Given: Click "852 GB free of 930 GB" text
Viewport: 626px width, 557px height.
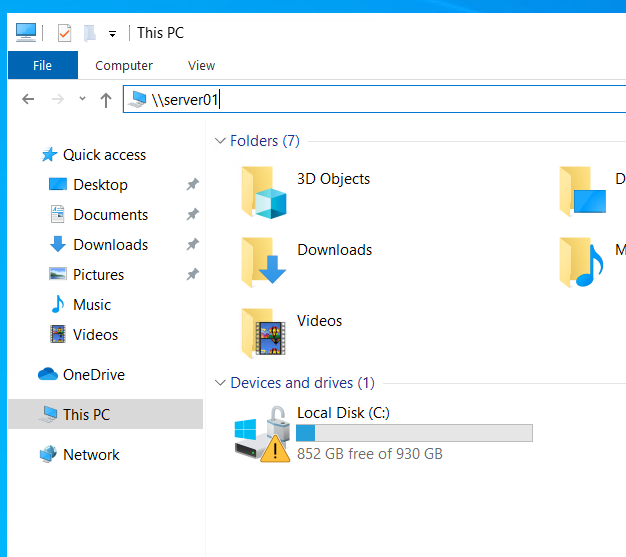Looking at the screenshot, I should [x=370, y=454].
